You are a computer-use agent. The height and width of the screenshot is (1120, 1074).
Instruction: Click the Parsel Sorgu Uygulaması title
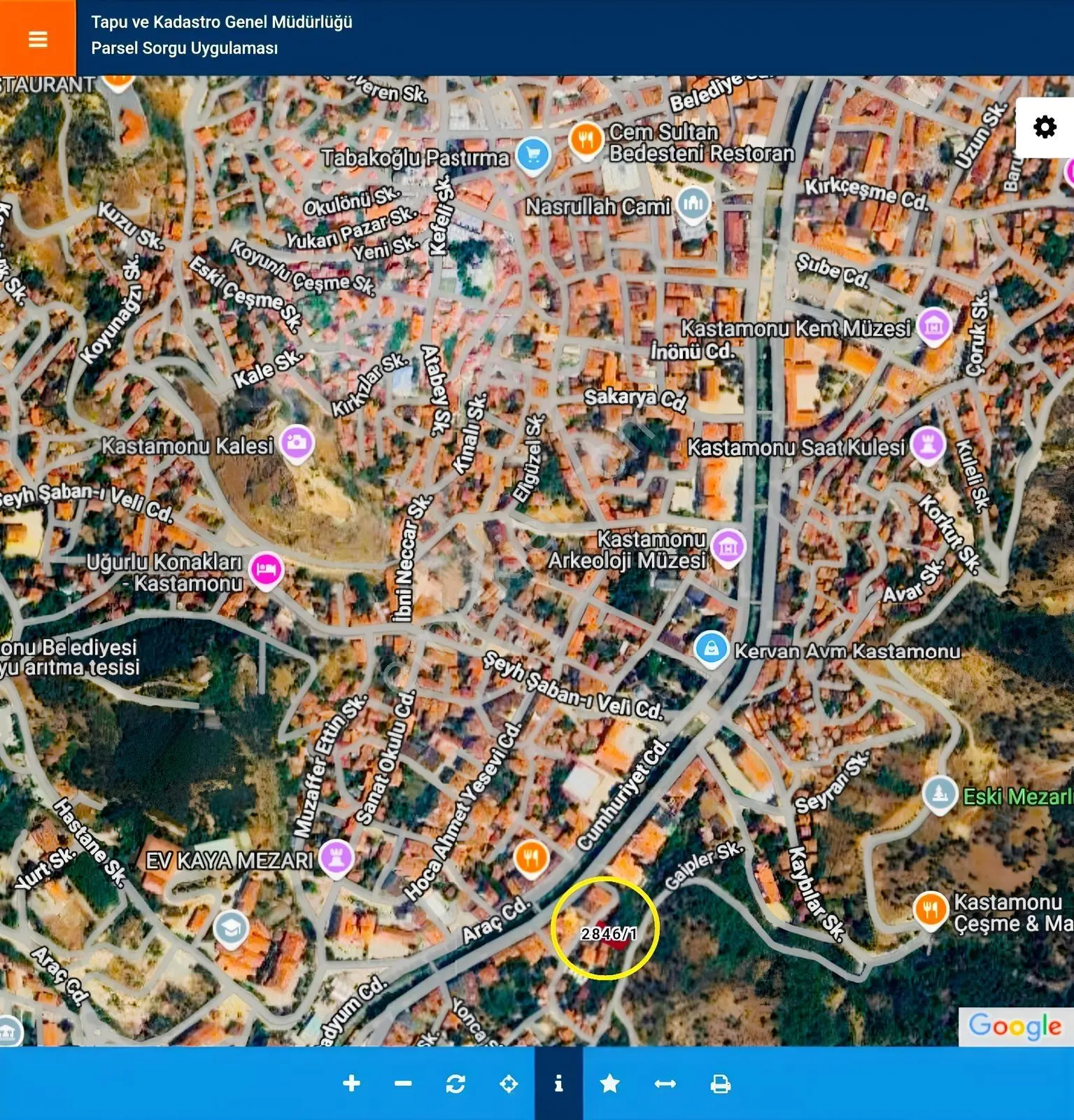(185, 48)
